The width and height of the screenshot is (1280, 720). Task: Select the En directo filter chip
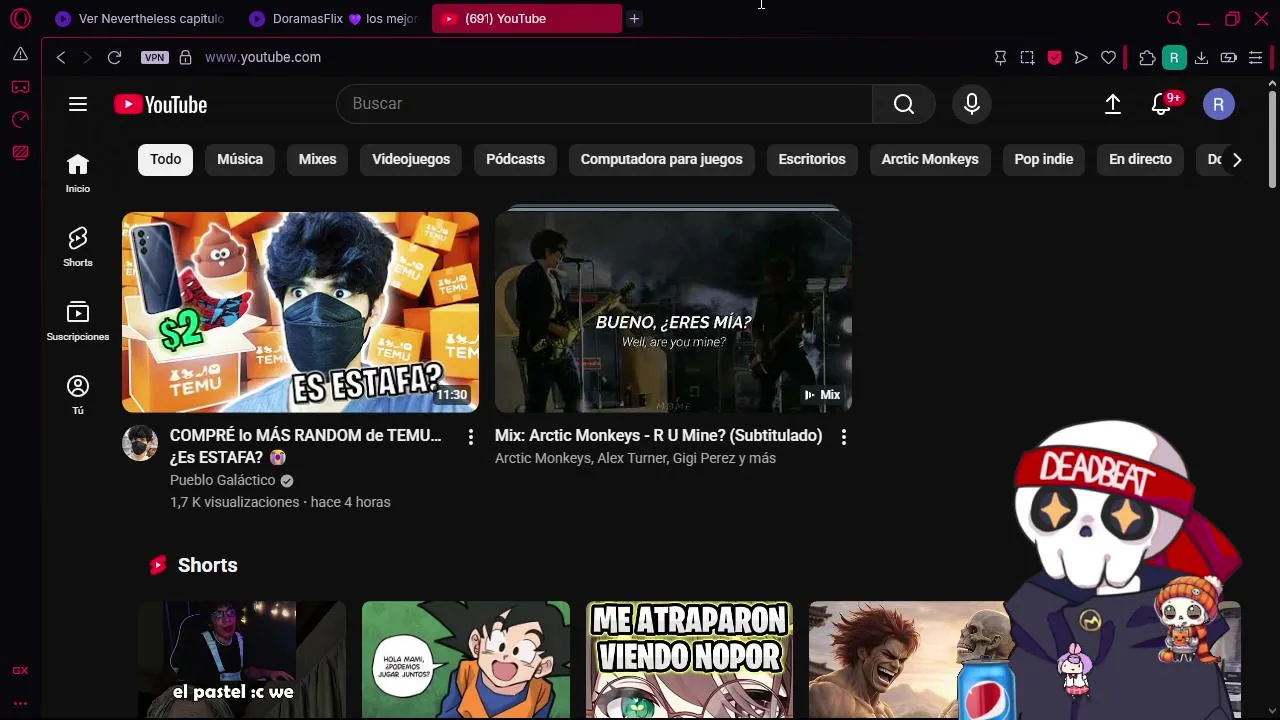coord(1140,159)
